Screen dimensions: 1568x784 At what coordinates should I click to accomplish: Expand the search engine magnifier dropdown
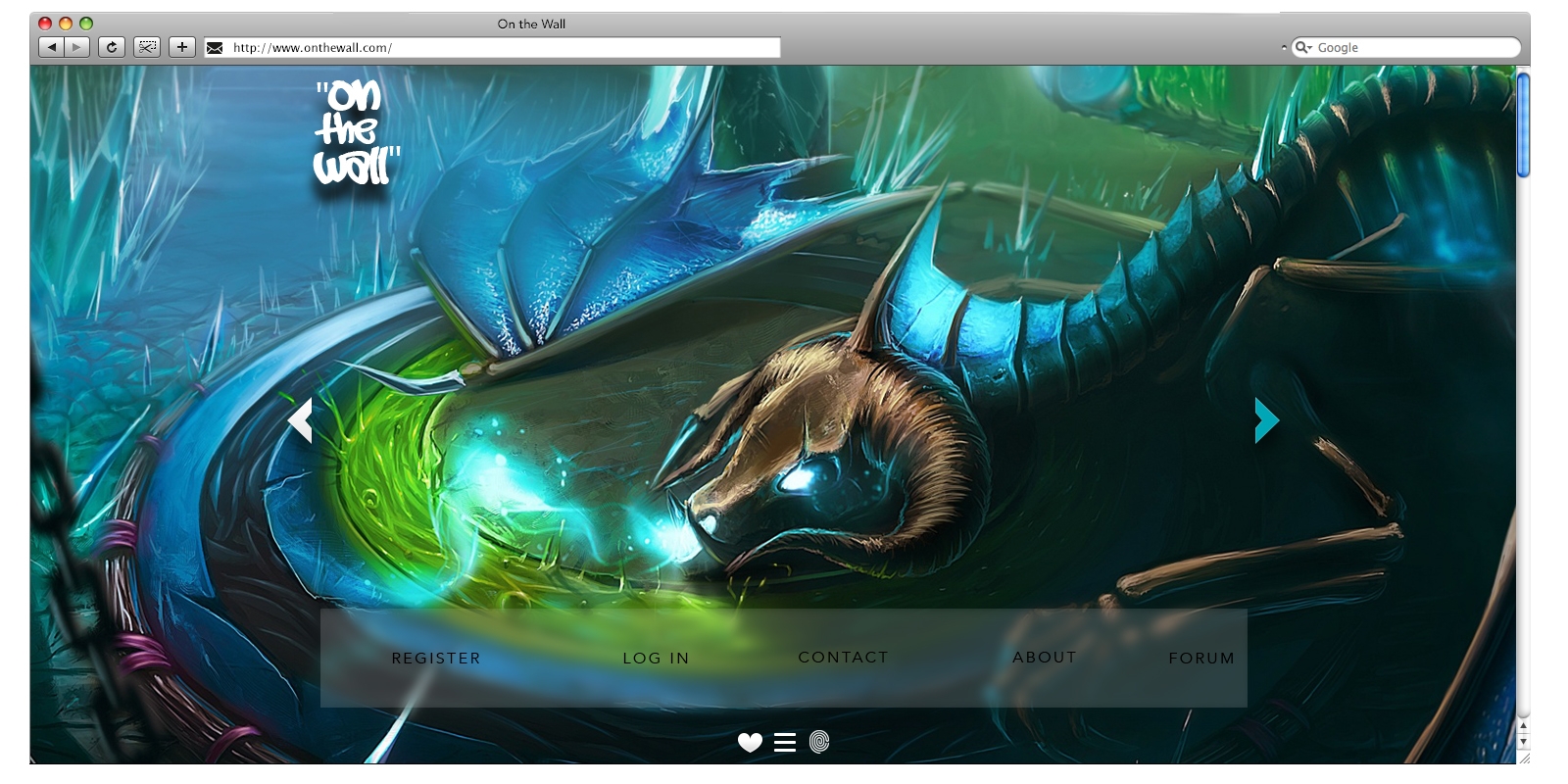point(1302,47)
